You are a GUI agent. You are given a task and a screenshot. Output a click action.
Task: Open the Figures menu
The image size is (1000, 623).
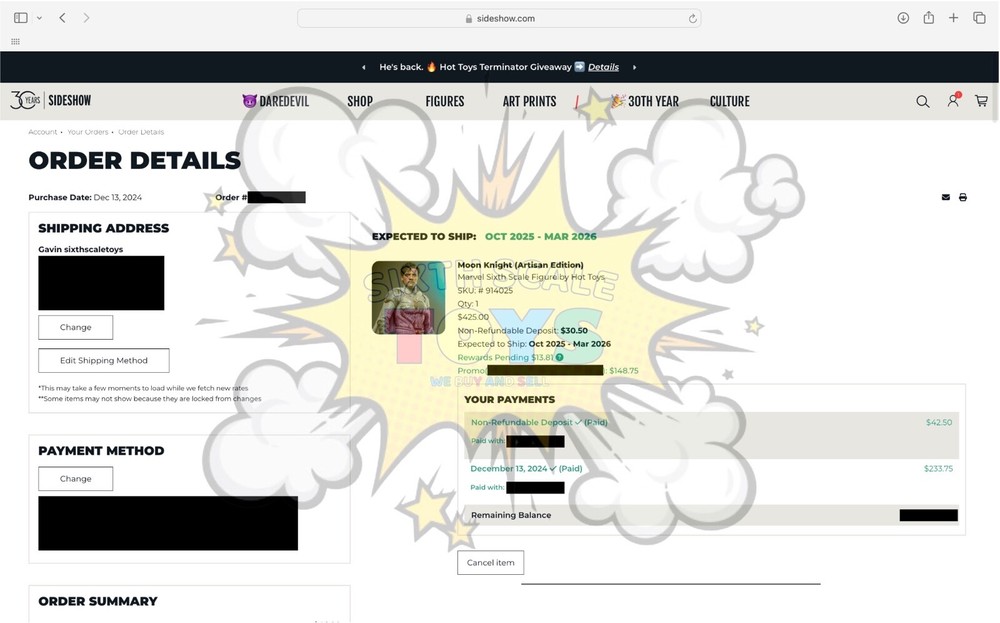pos(444,101)
